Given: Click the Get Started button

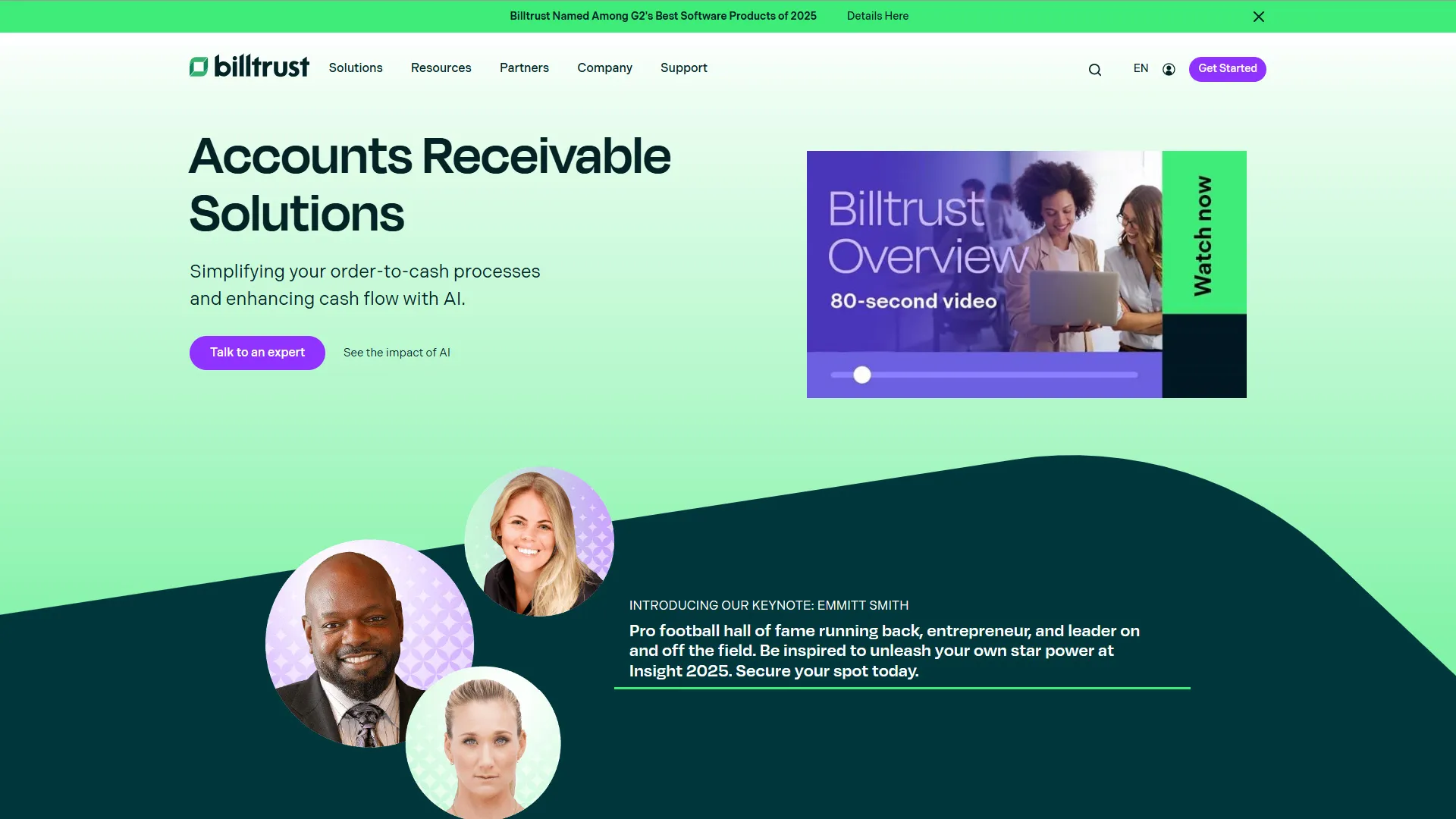Looking at the screenshot, I should point(1227,69).
